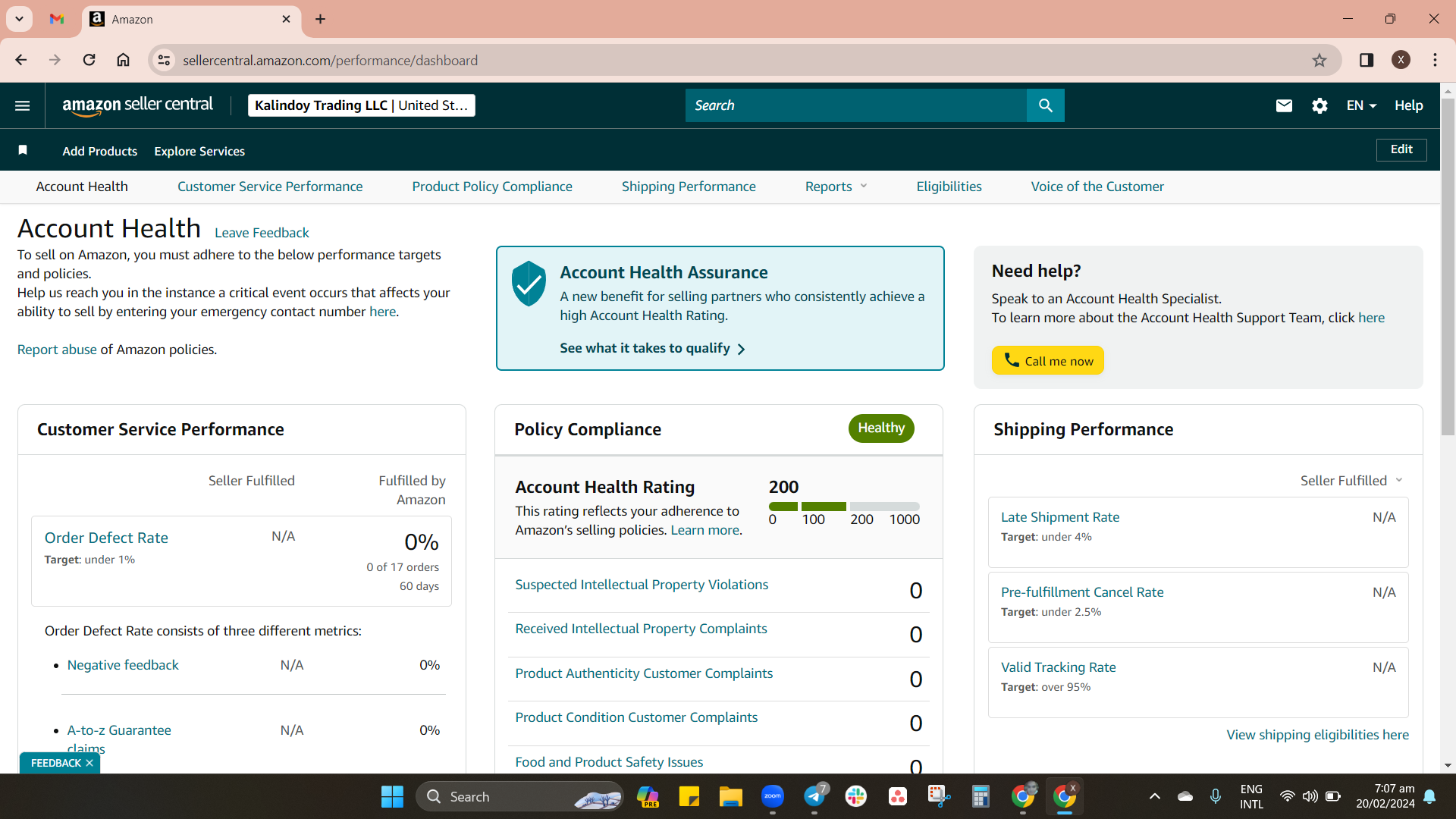Open the Report abuse link
The height and width of the screenshot is (819, 1456).
[x=57, y=350]
